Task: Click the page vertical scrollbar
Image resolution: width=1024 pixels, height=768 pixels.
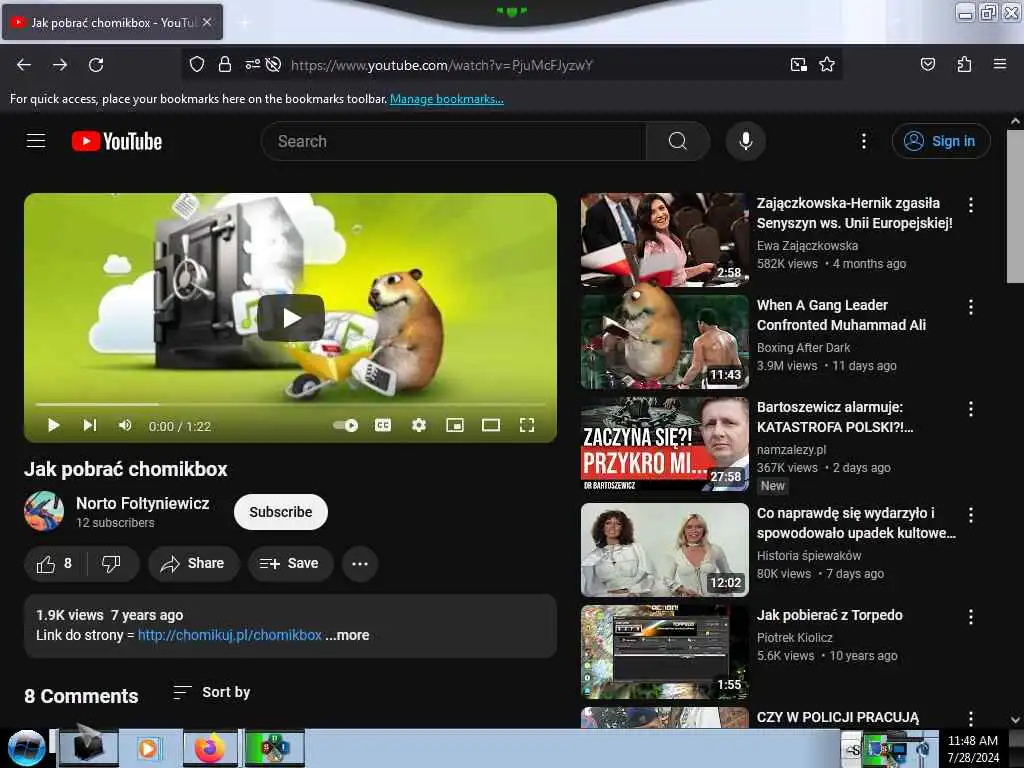Action: coord(1015,206)
